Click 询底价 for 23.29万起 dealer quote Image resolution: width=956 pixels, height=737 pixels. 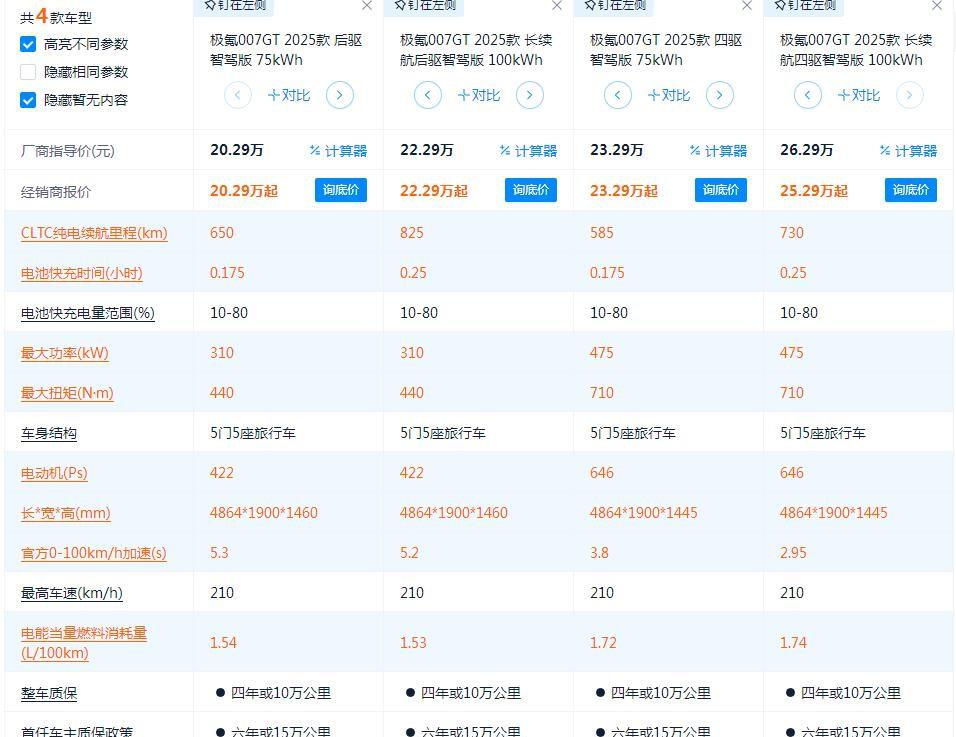coord(721,190)
